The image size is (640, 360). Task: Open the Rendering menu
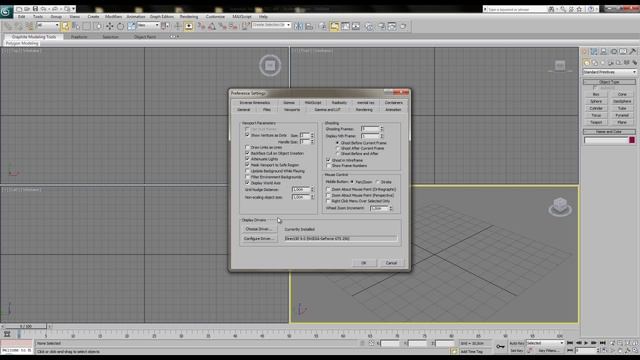[189, 17]
